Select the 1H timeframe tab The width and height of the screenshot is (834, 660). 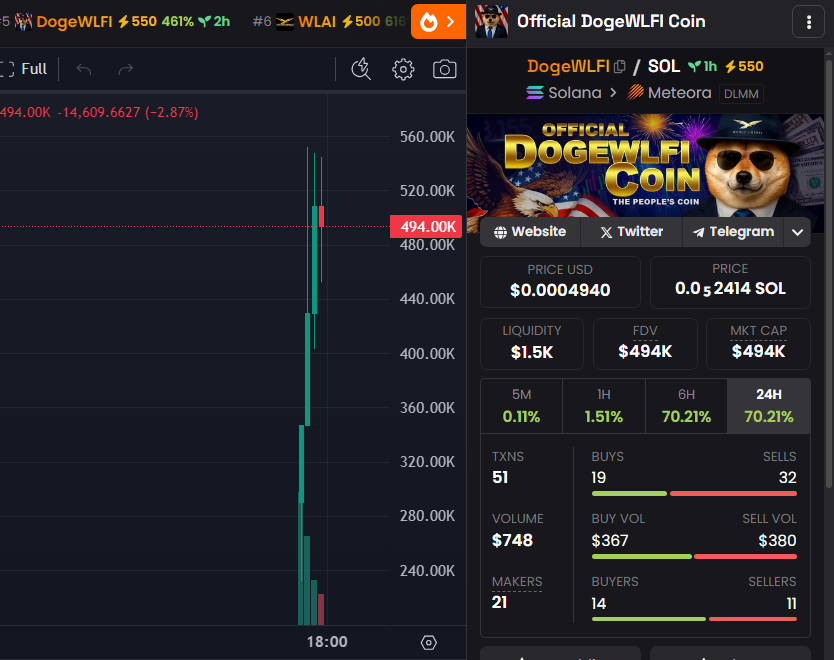(x=604, y=406)
